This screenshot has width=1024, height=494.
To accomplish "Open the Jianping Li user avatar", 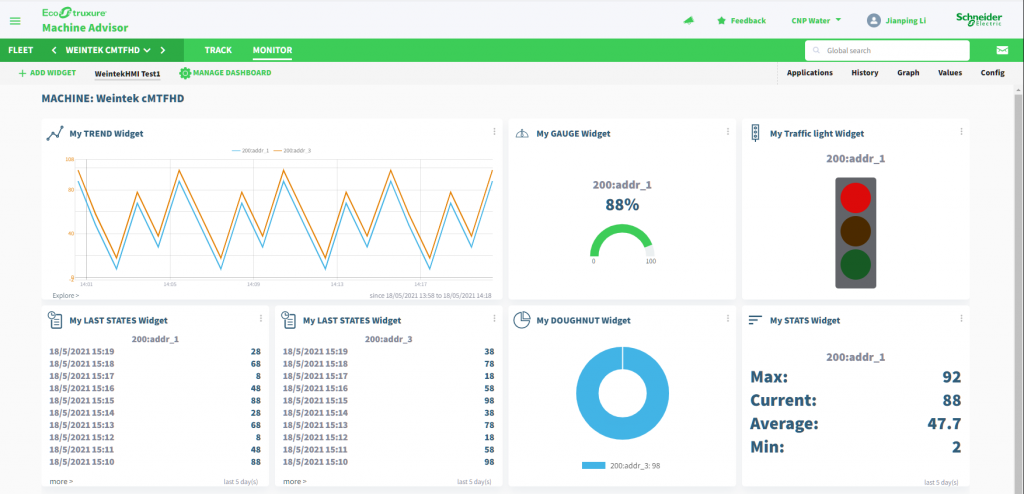I will [873, 21].
